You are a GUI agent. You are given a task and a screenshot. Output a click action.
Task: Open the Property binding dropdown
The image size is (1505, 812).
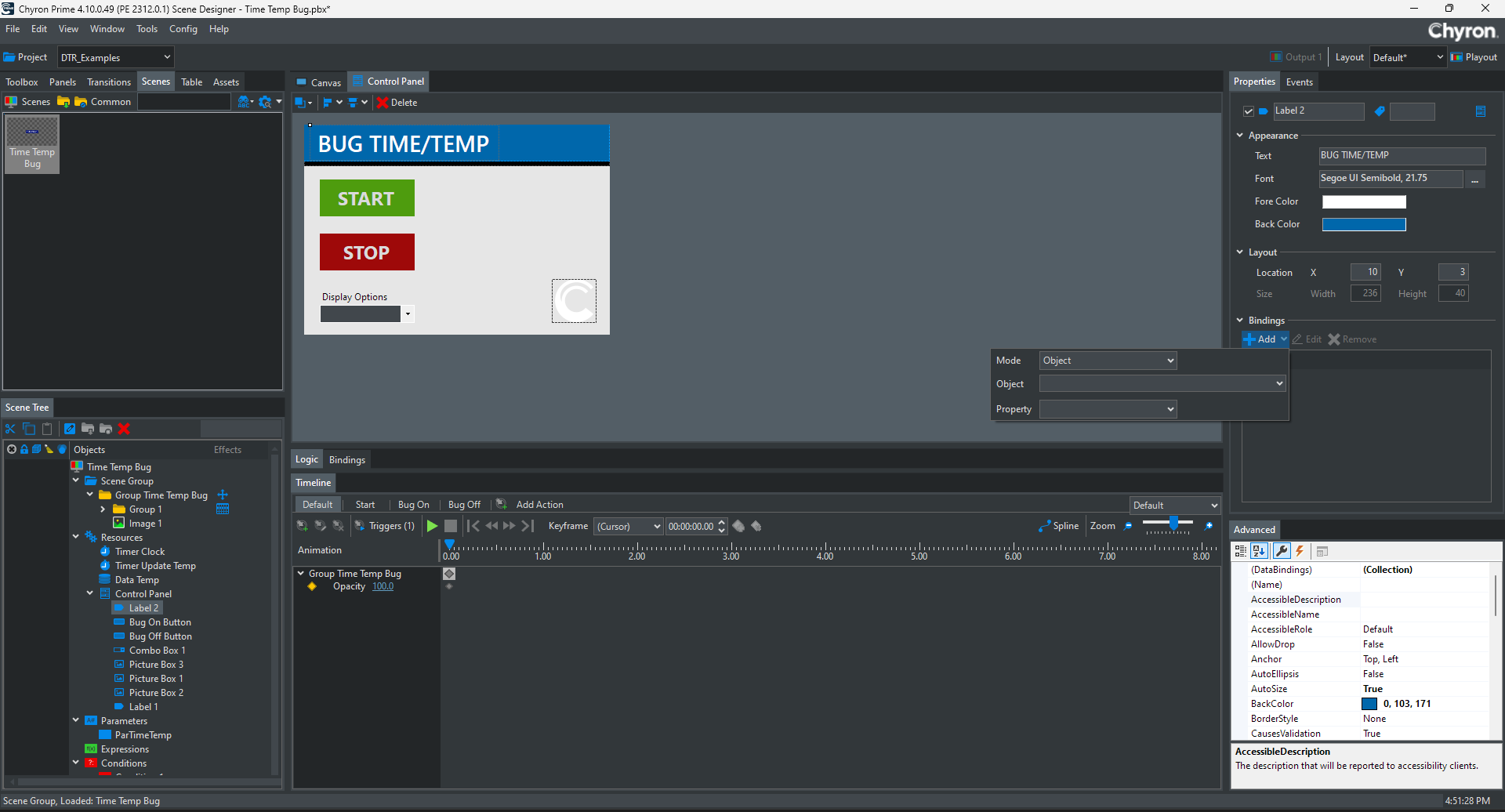click(x=1108, y=409)
